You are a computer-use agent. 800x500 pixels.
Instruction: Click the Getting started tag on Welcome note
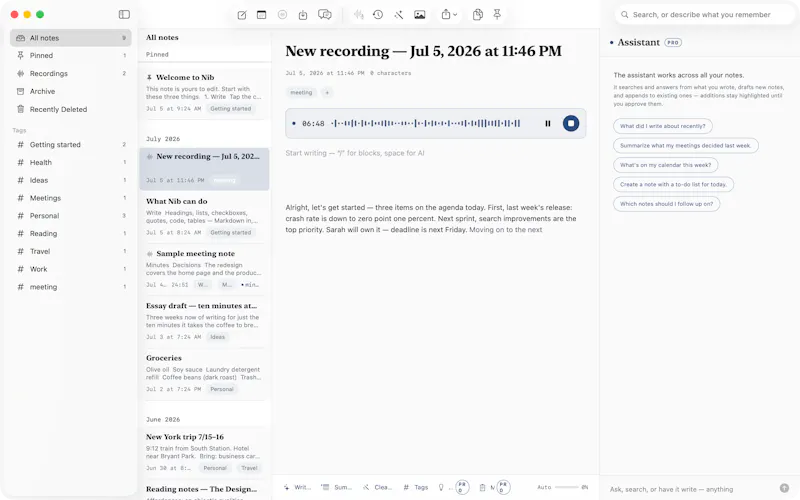point(231,109)
